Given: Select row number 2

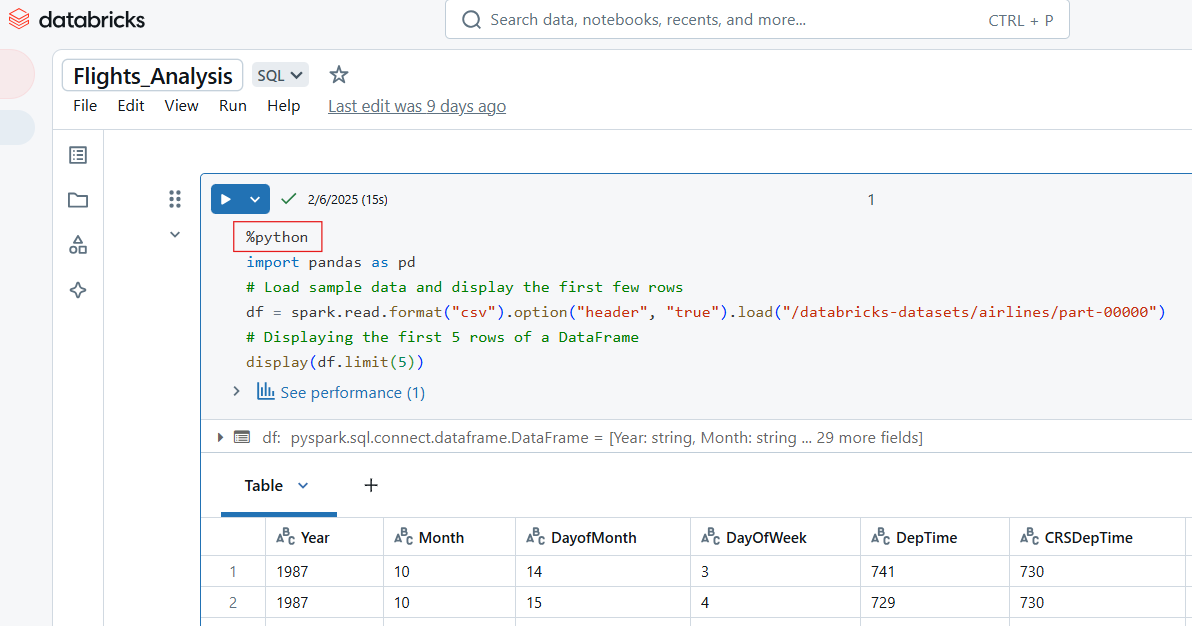Looking at the screenshot, I should pos(233,602).
